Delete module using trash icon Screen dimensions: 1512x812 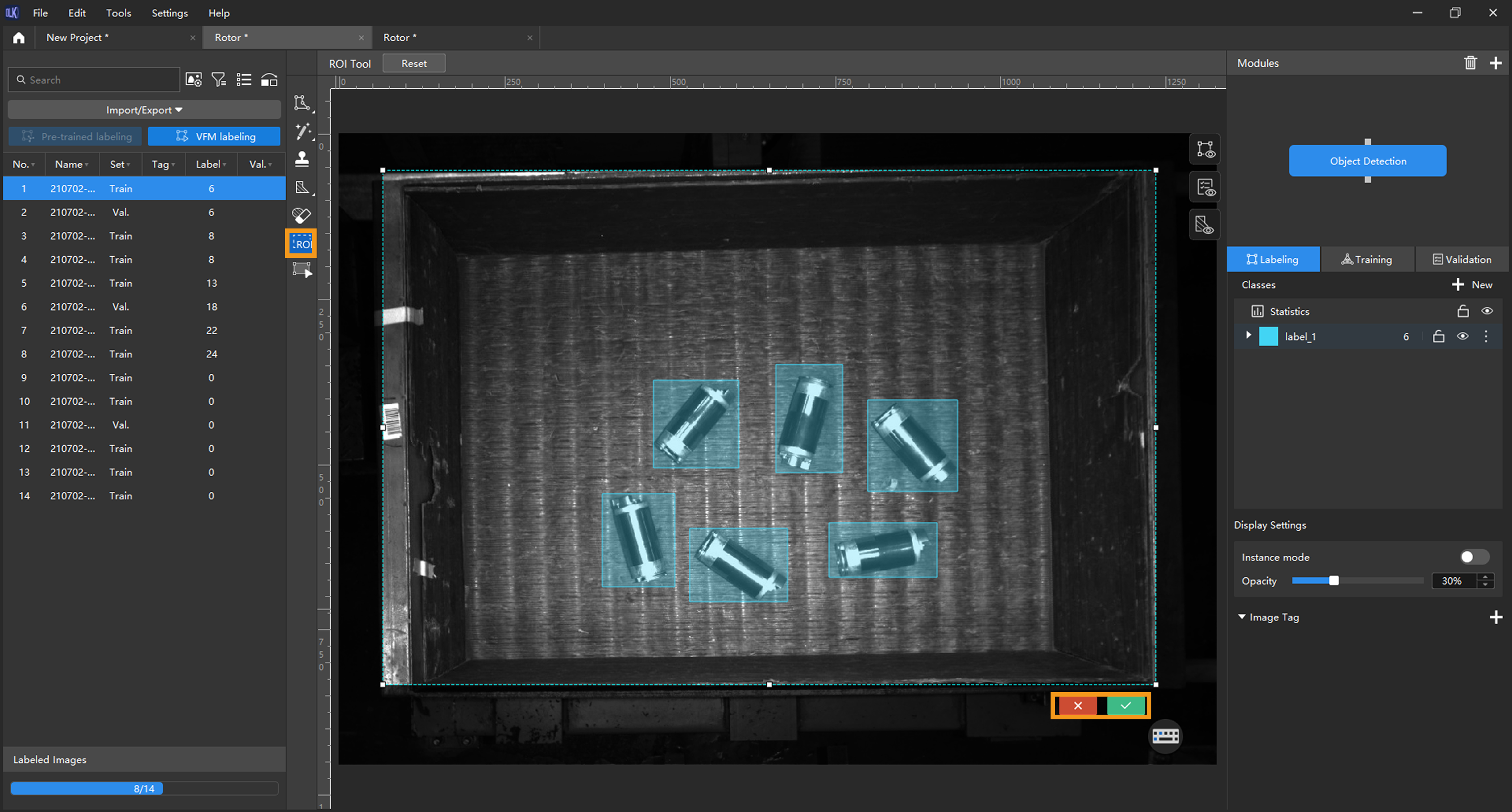click(1470, 63)
